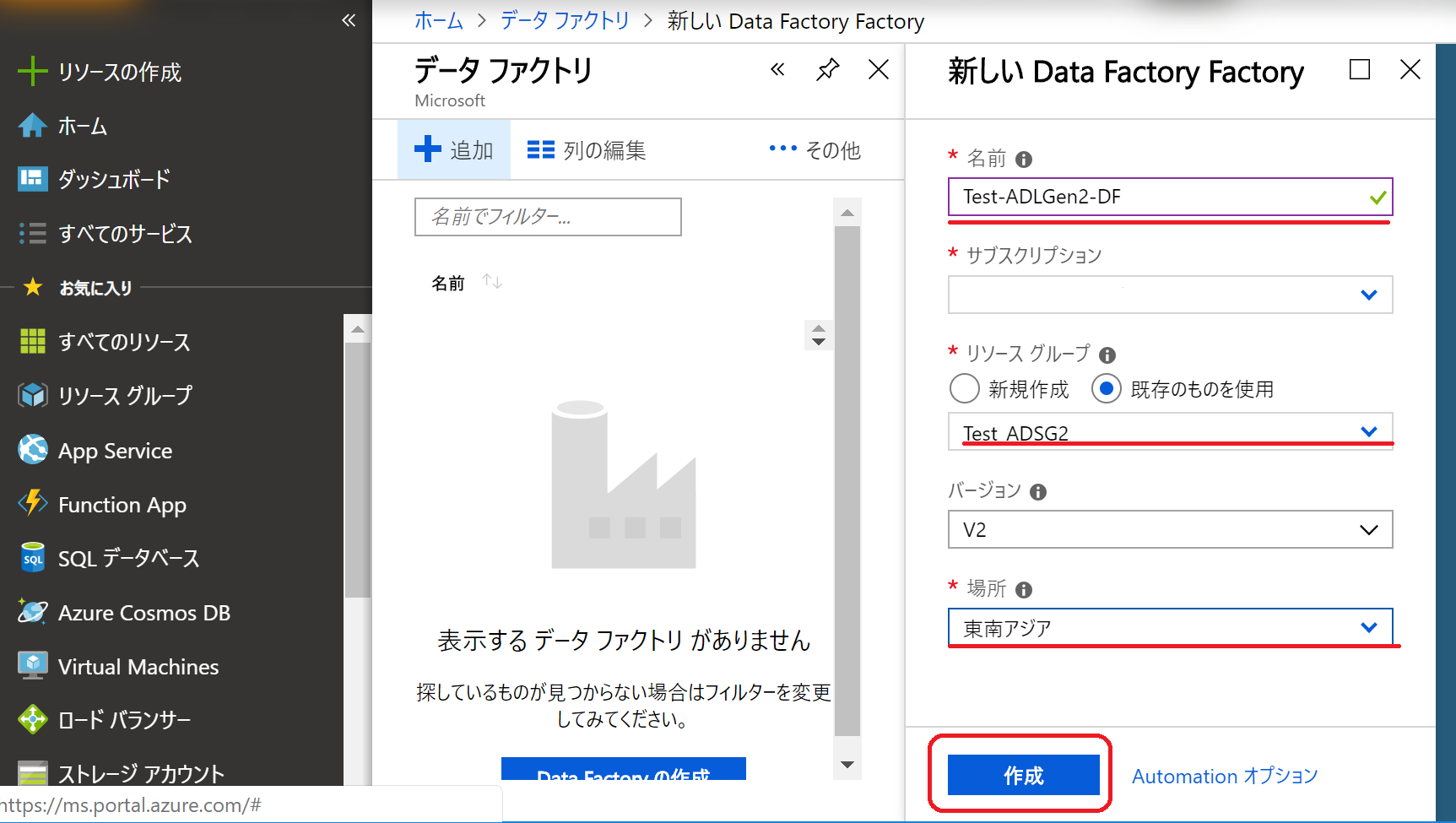
Task: Open App Service from the sidebar
Action: [32, 450]
